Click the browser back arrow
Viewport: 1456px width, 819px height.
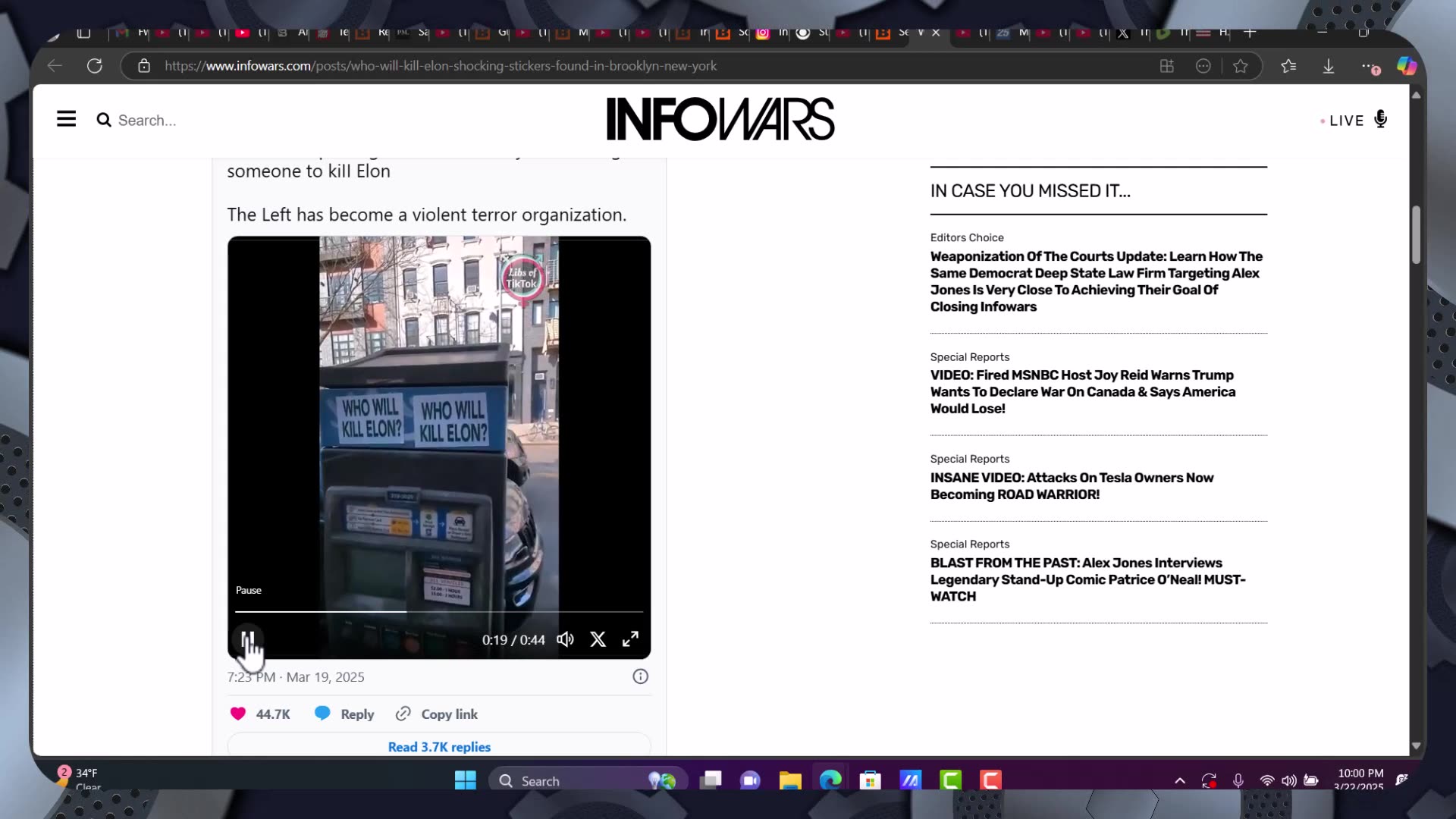point(55,66)
